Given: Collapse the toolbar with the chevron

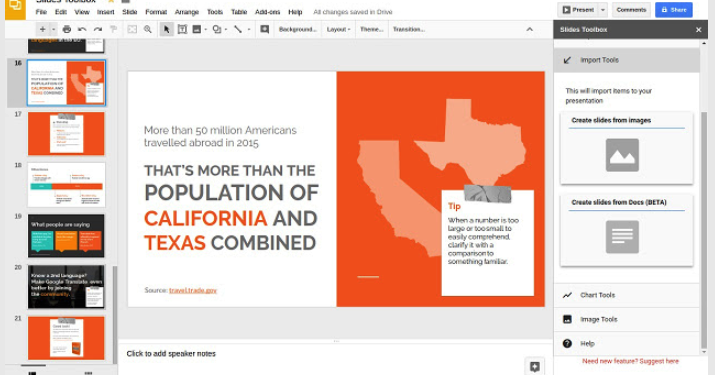Looking at the screenshot, I should coord(529,29).
